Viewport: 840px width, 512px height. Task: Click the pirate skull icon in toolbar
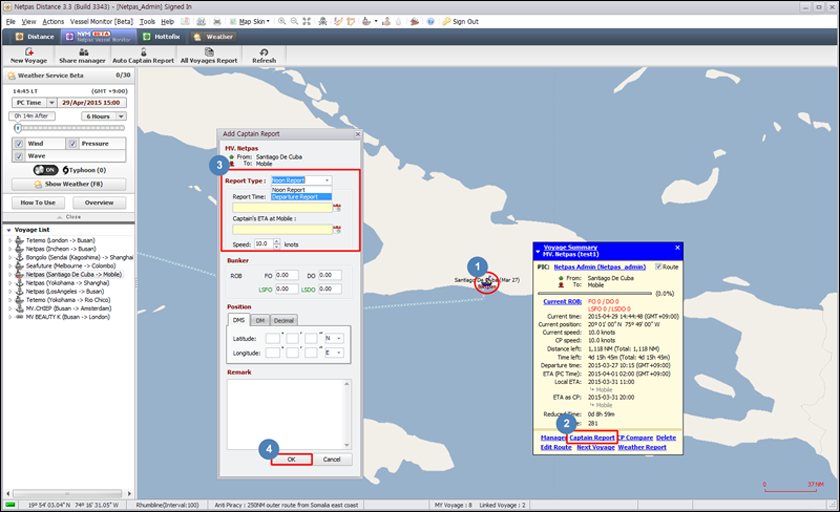322,21
